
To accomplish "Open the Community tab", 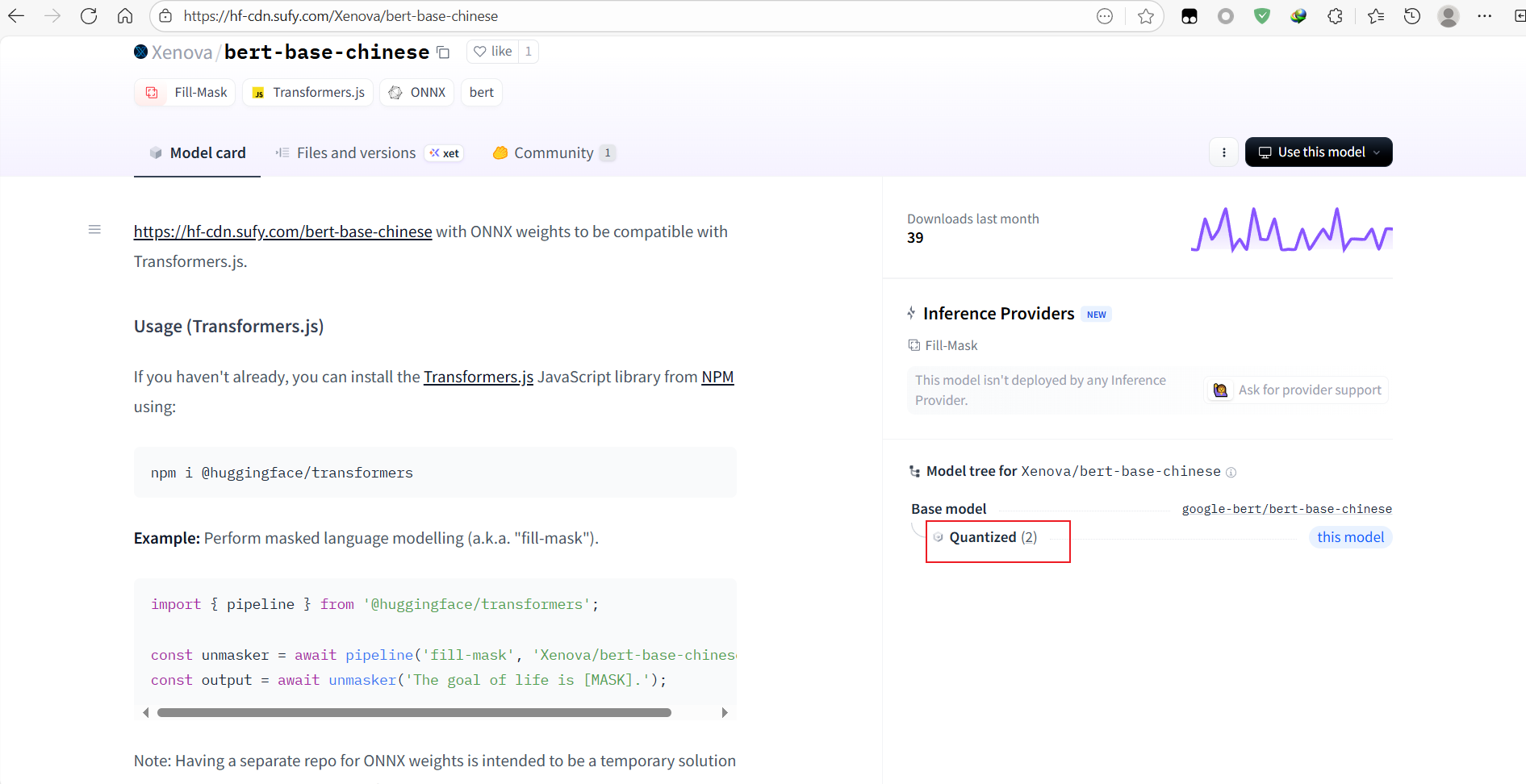I will pos(554,152).
